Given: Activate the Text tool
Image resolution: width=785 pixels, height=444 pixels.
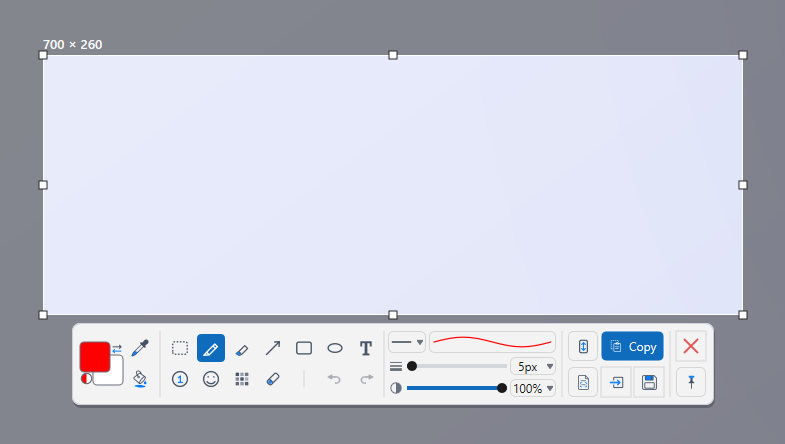Looking at the screenshot, I should click(366, 348).
